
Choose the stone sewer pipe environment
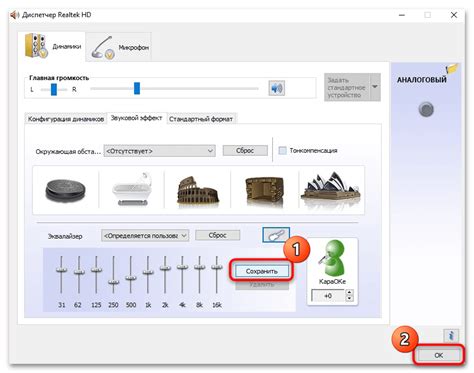point(66,190)
